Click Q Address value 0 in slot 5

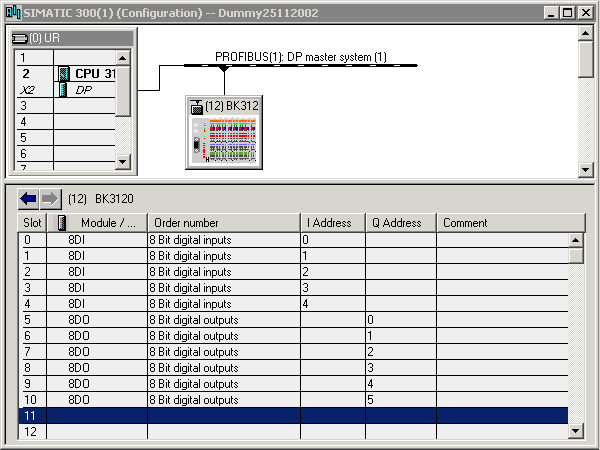coord(370,320)
